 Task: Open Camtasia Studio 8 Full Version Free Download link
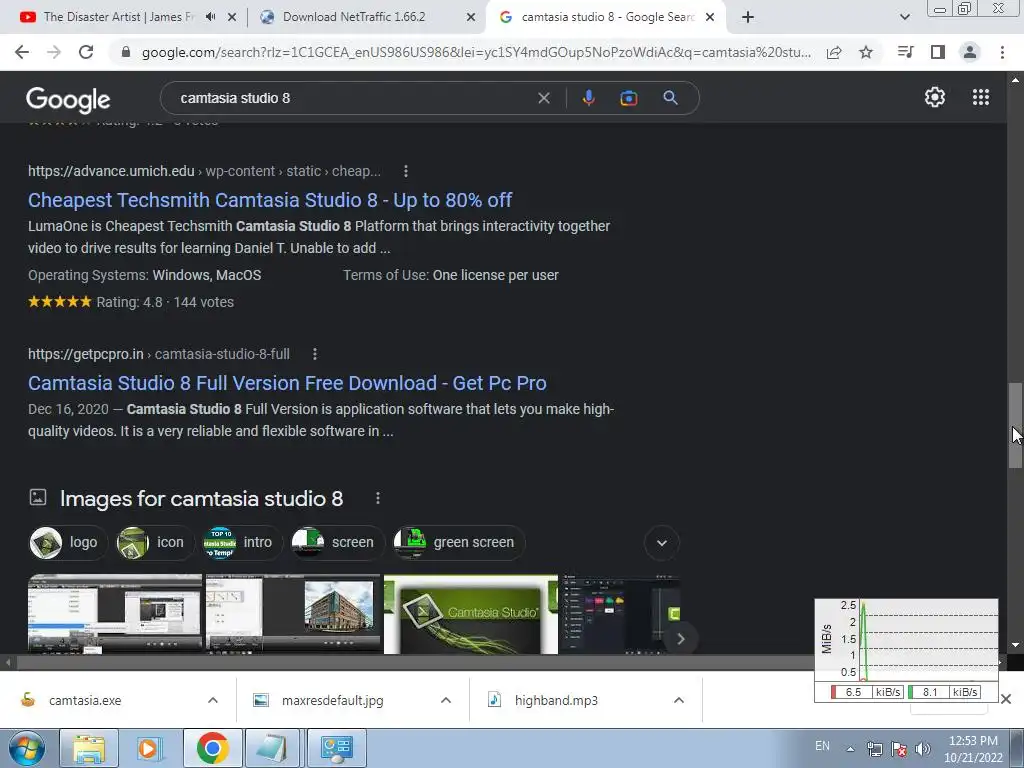tap(287, 383)
